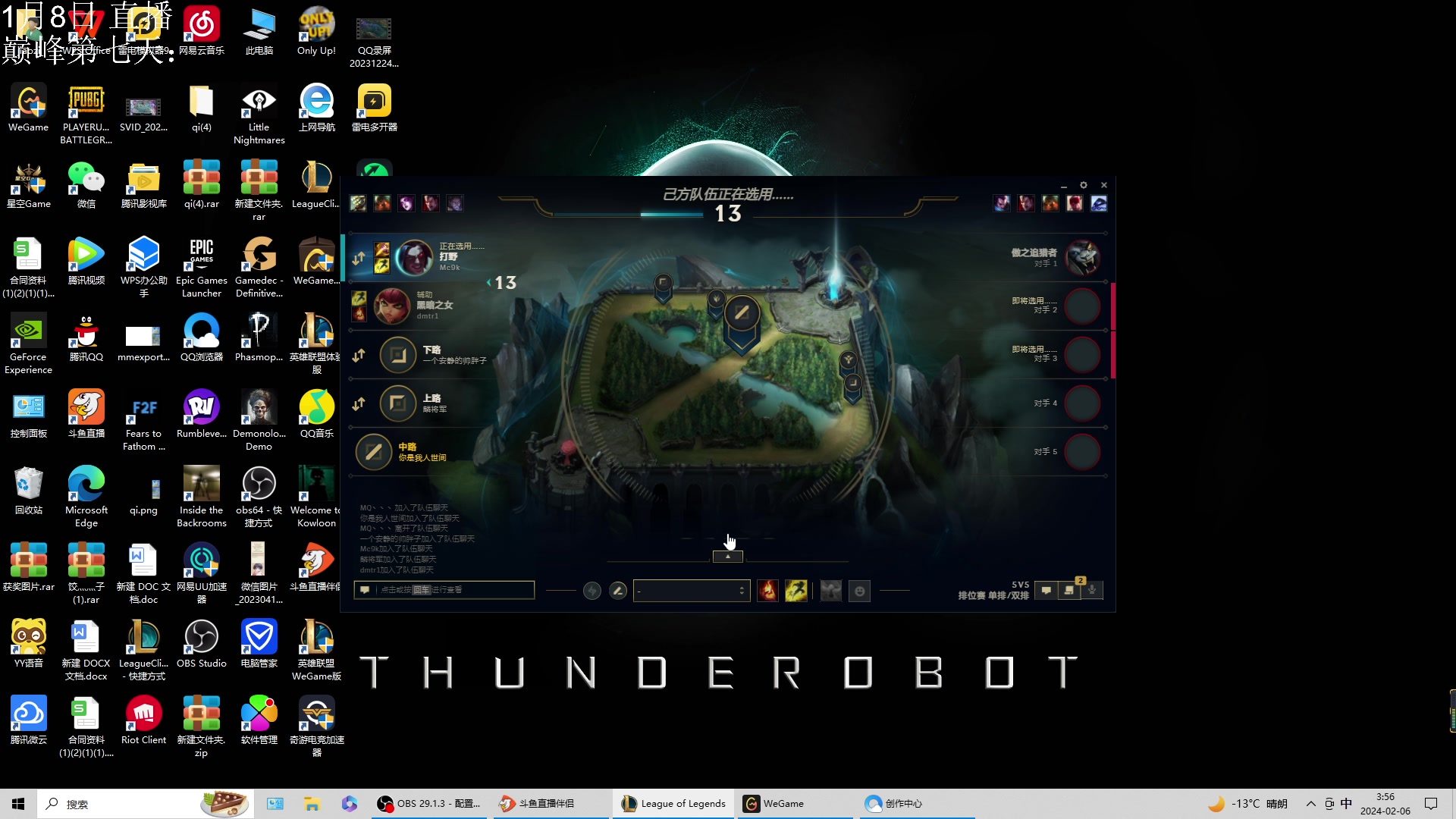Open OBS Studio desktop shortcut

pyautogui.click(x=201, y=645)
